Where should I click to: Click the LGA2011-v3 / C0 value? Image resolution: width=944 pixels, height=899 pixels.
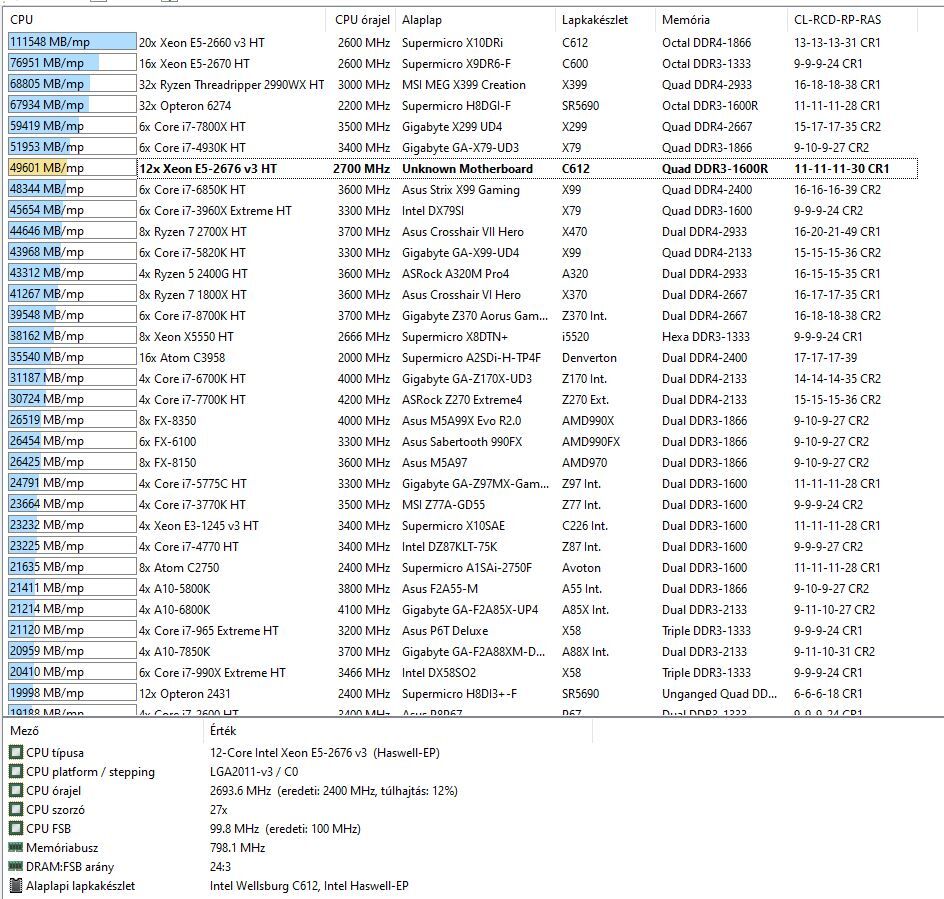pyautogui.click(x=254, y=771)
